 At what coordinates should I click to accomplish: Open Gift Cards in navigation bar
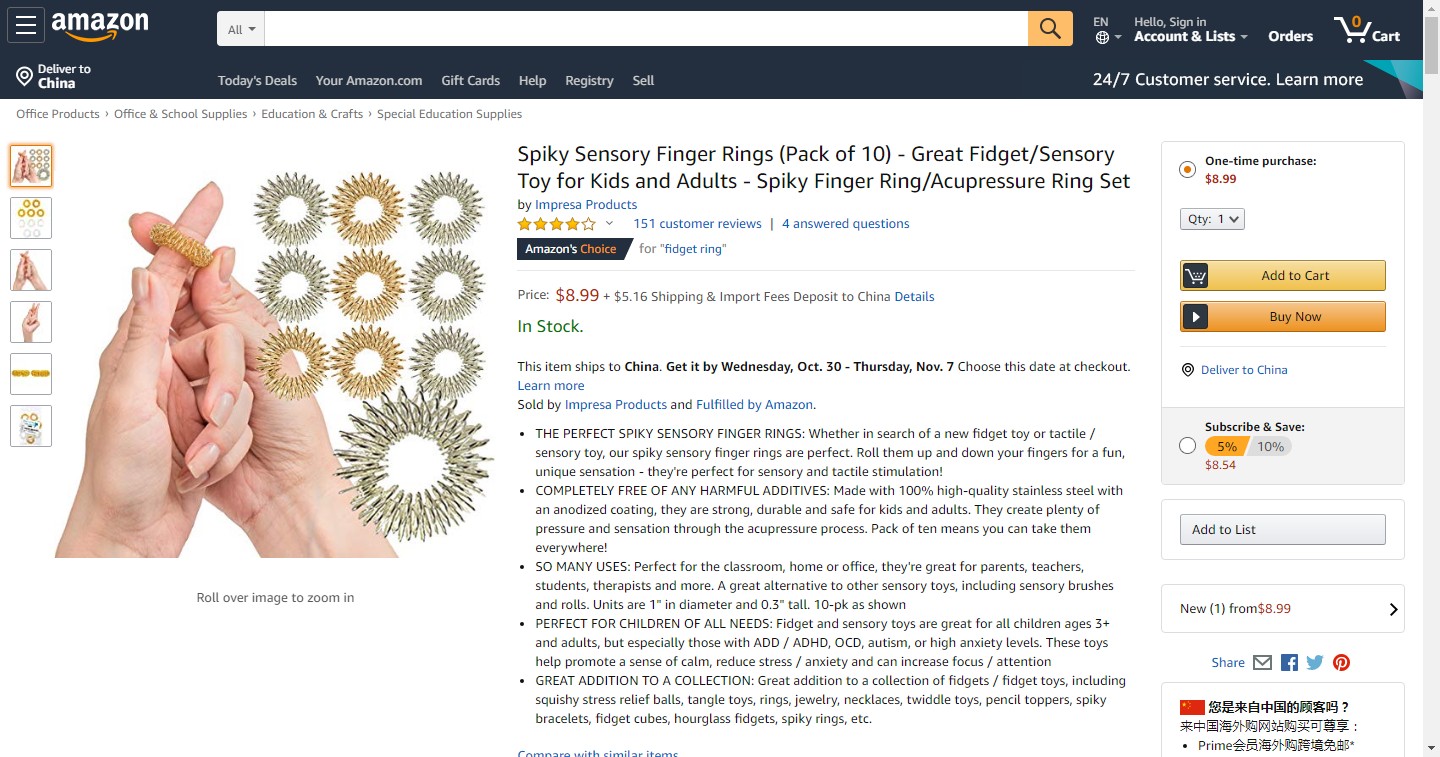tap(470, 81)
